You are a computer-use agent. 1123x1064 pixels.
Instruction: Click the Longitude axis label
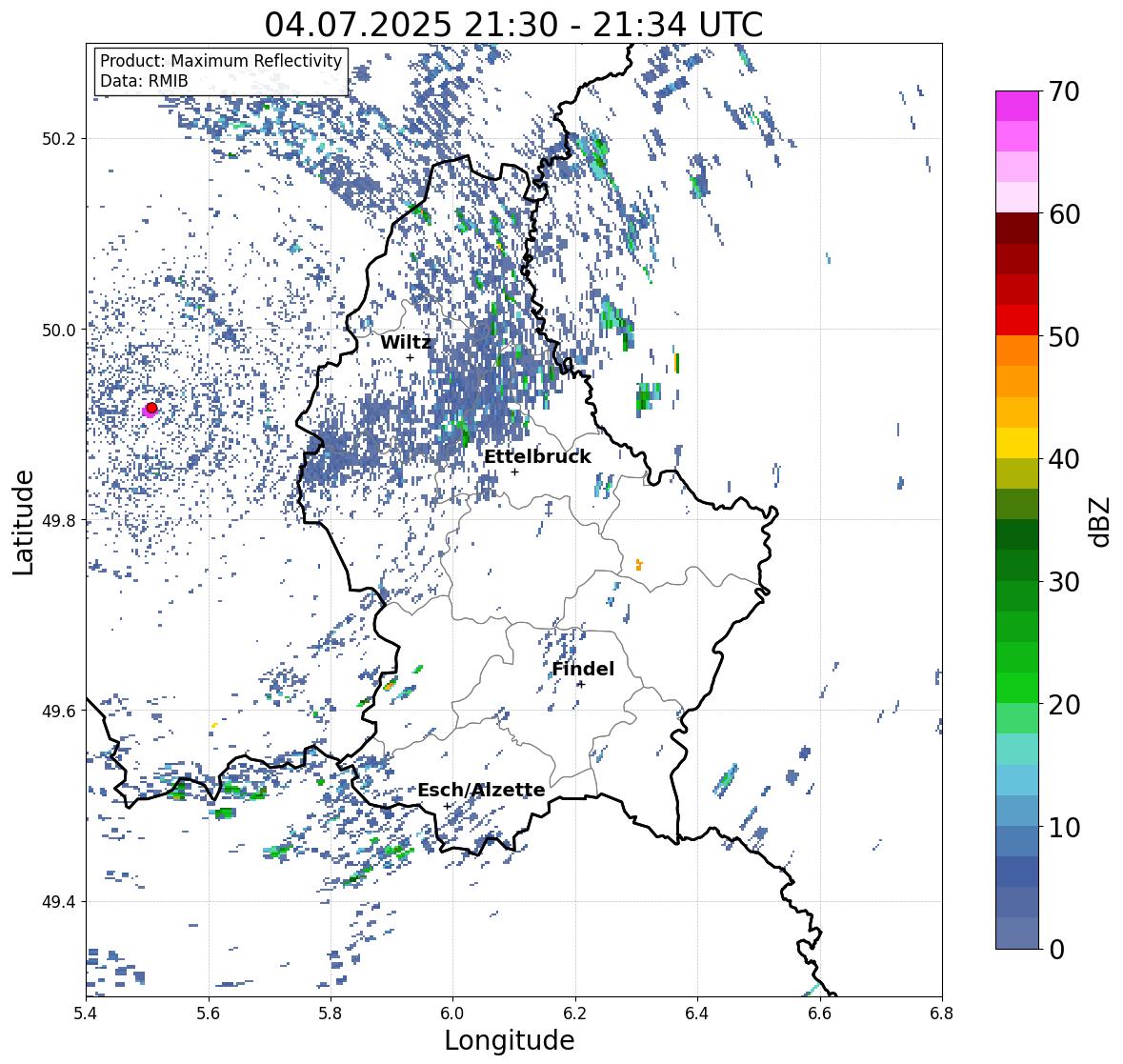[510, 1040]
